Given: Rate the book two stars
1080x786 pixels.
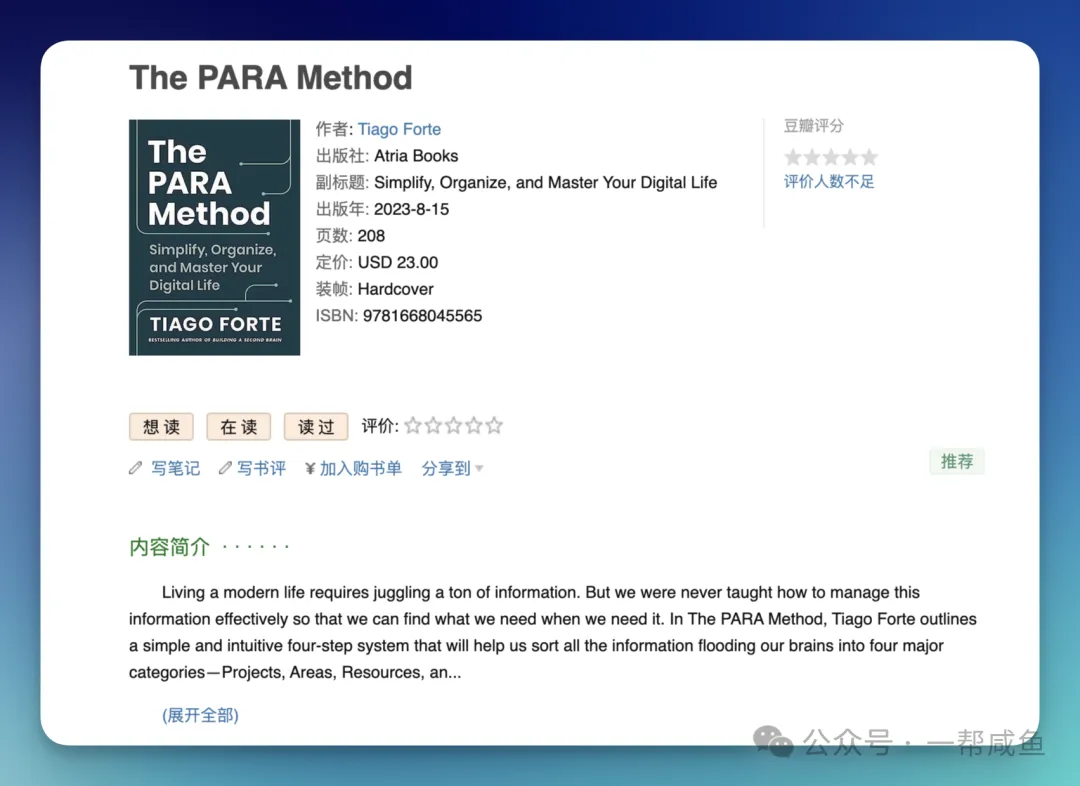Looking at the screenshot, I should click(433, 426).
